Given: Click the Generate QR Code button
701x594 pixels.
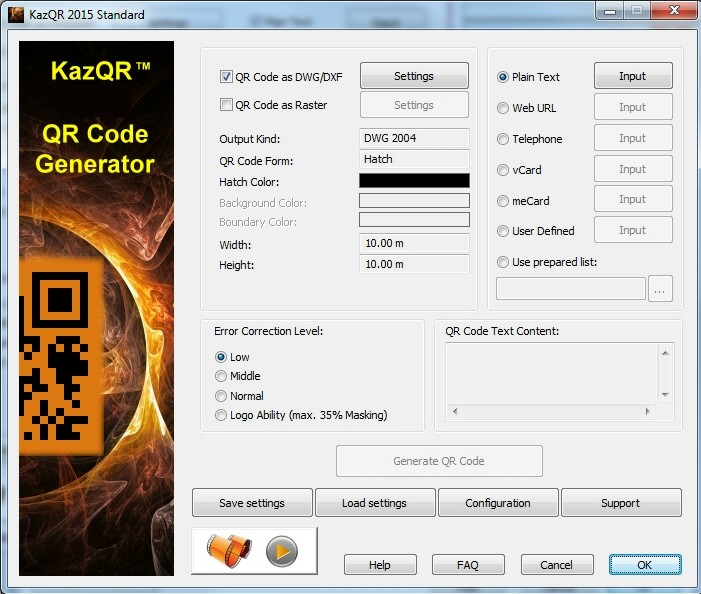Looking at the screenshot, I should pos(439,461).
